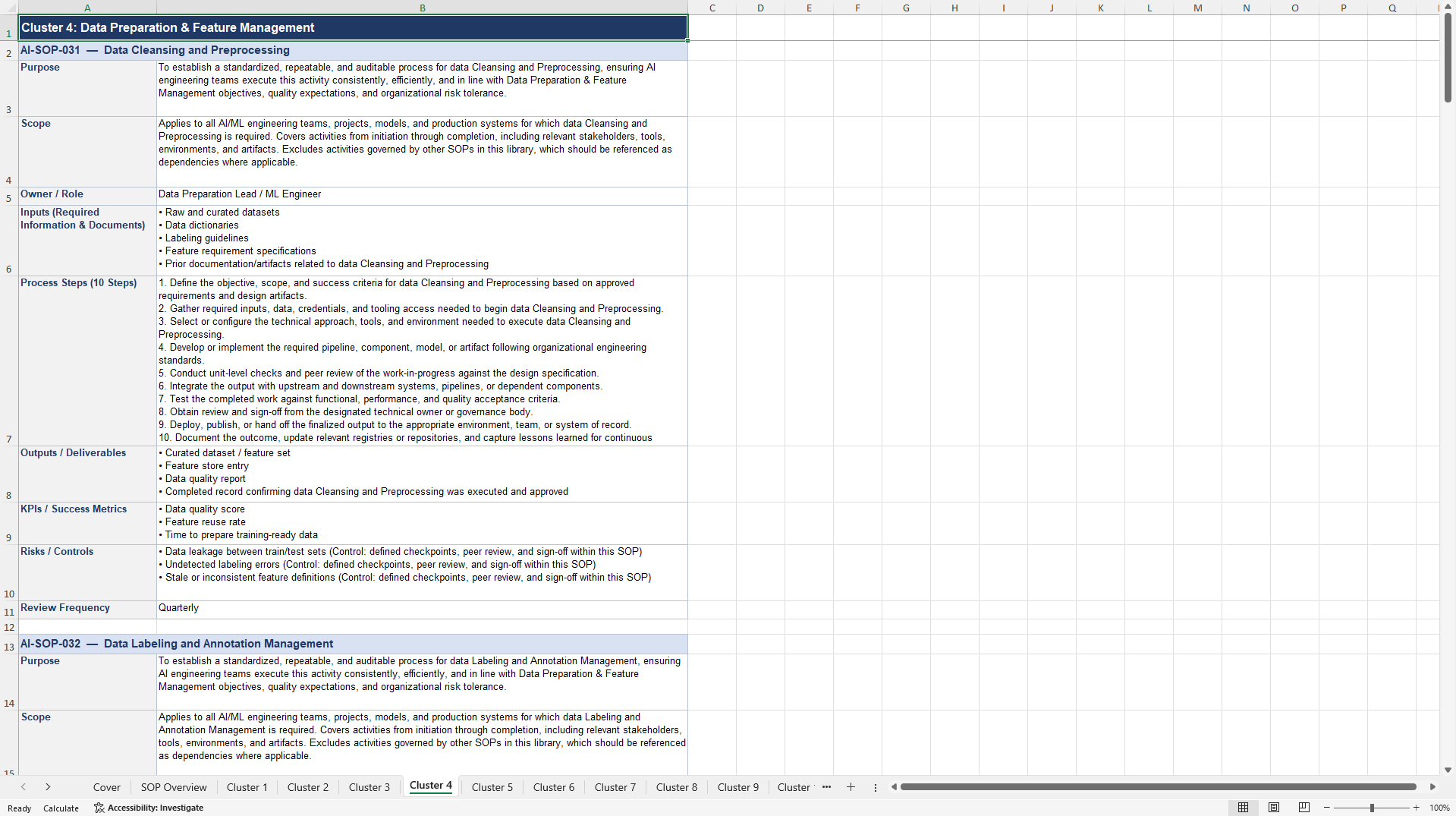Image resolution: width=1456 pixels, height=816 pixels.
Task: Select 'Outputs / Deliverables' label cell
Action: point(87,474)
